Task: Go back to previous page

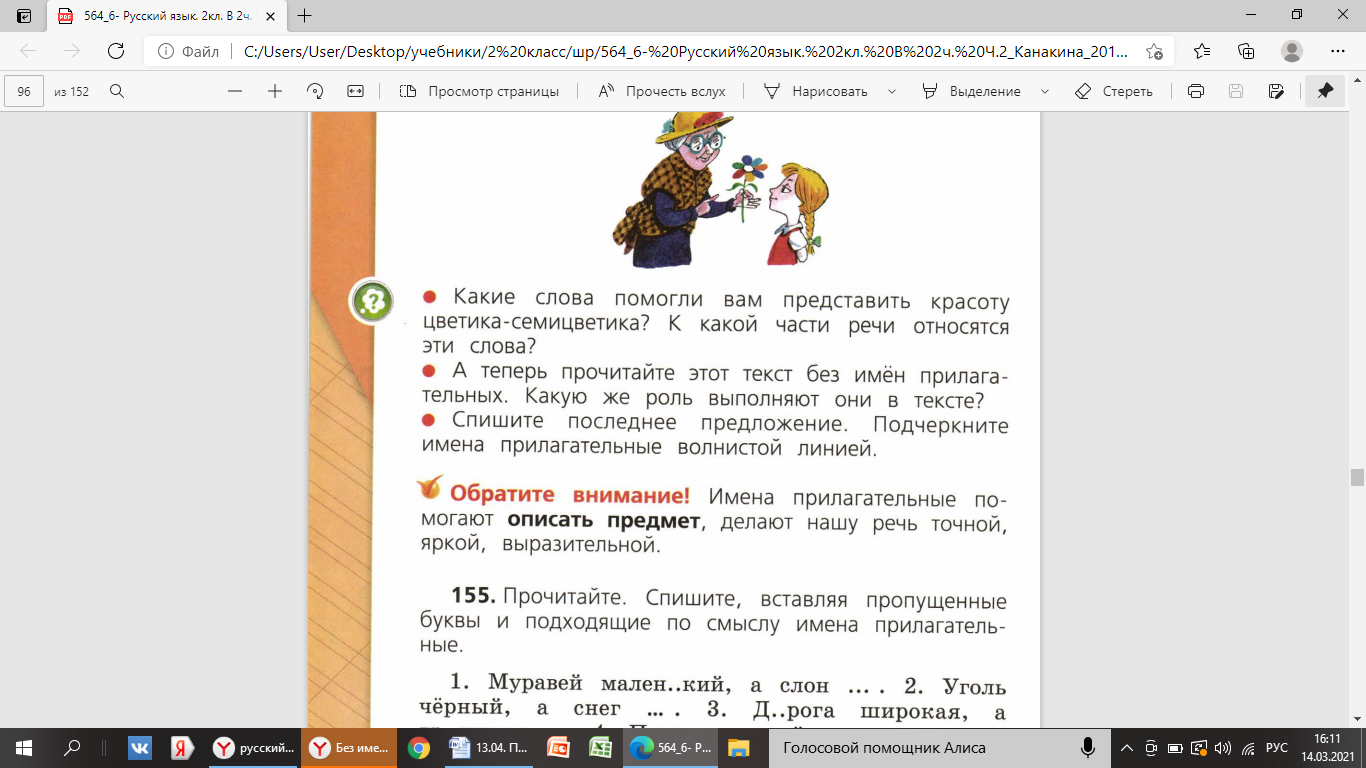Action: (29, 51)
